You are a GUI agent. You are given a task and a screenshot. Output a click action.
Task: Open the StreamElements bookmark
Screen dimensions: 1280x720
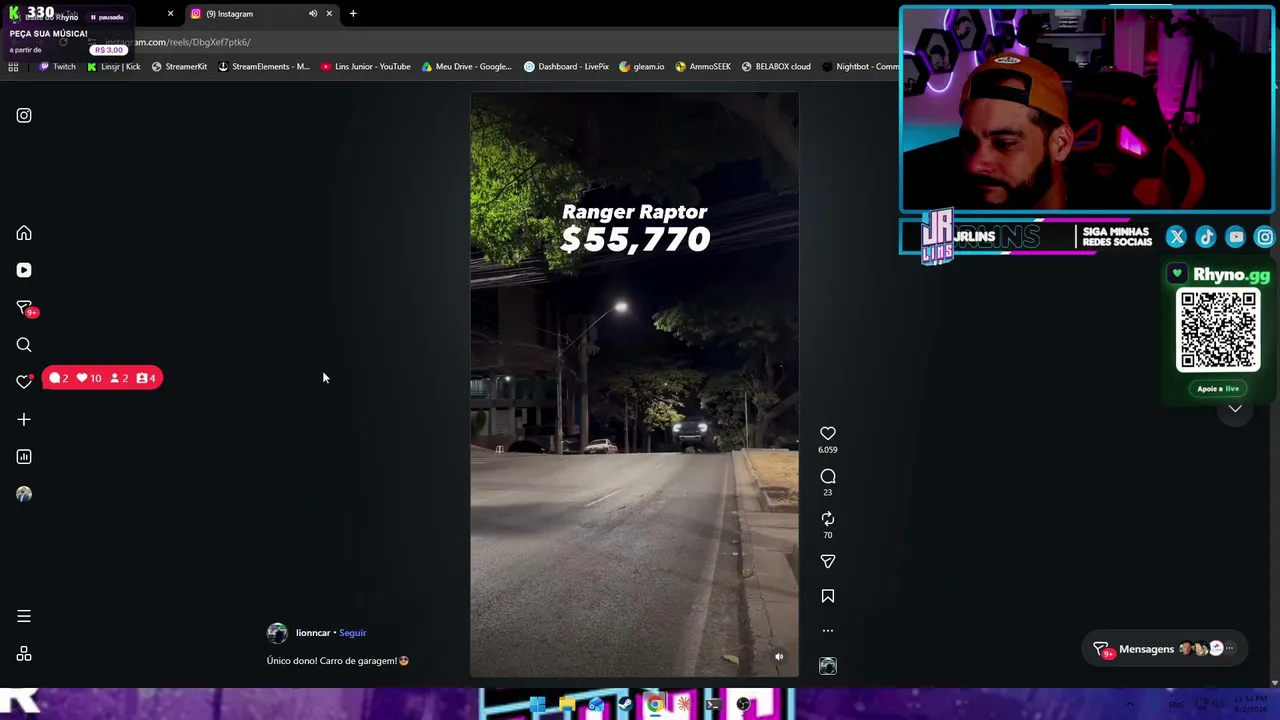pos(264,67)
